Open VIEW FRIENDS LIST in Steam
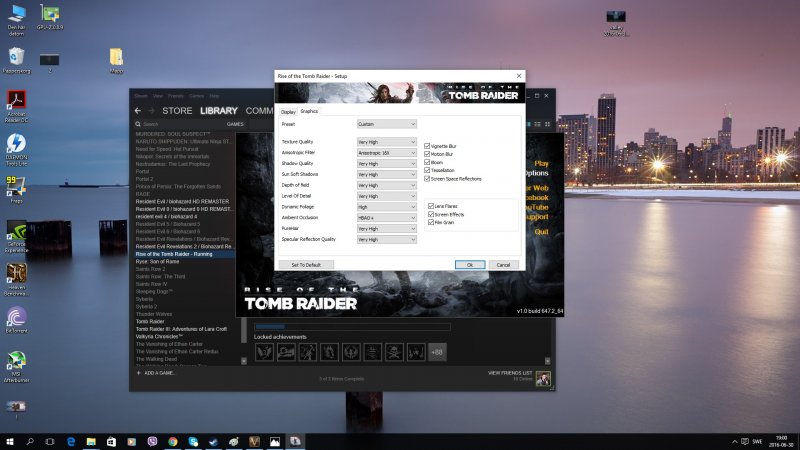Viewport: 800px width, 450px height. click(x=510, y=373)
